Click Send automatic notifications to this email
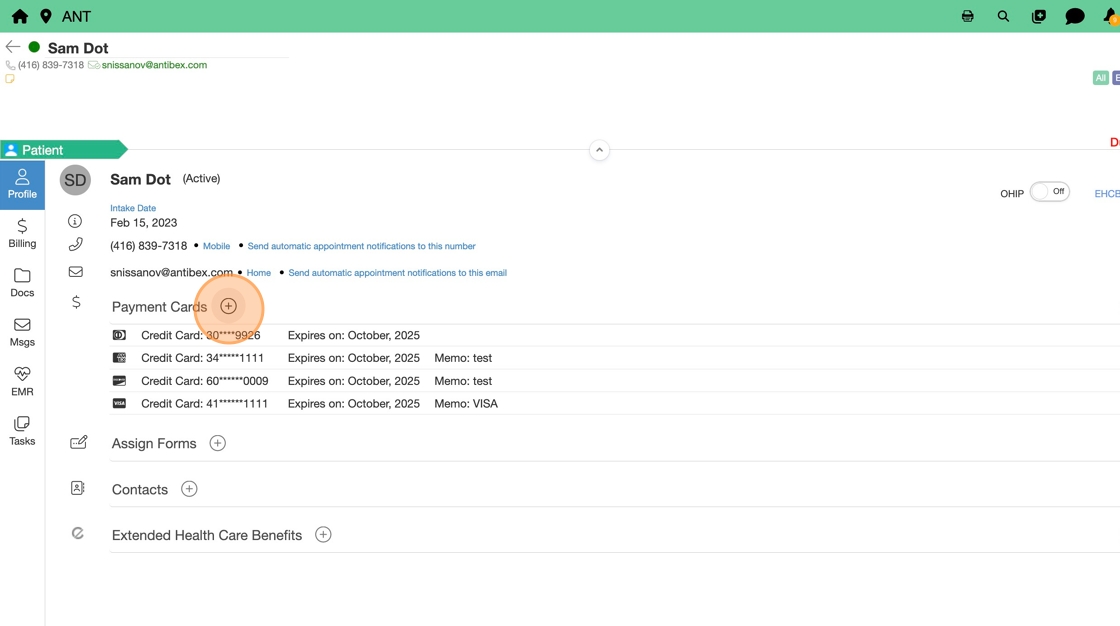This screenshot has height=626, width=1120. point(397,273)
